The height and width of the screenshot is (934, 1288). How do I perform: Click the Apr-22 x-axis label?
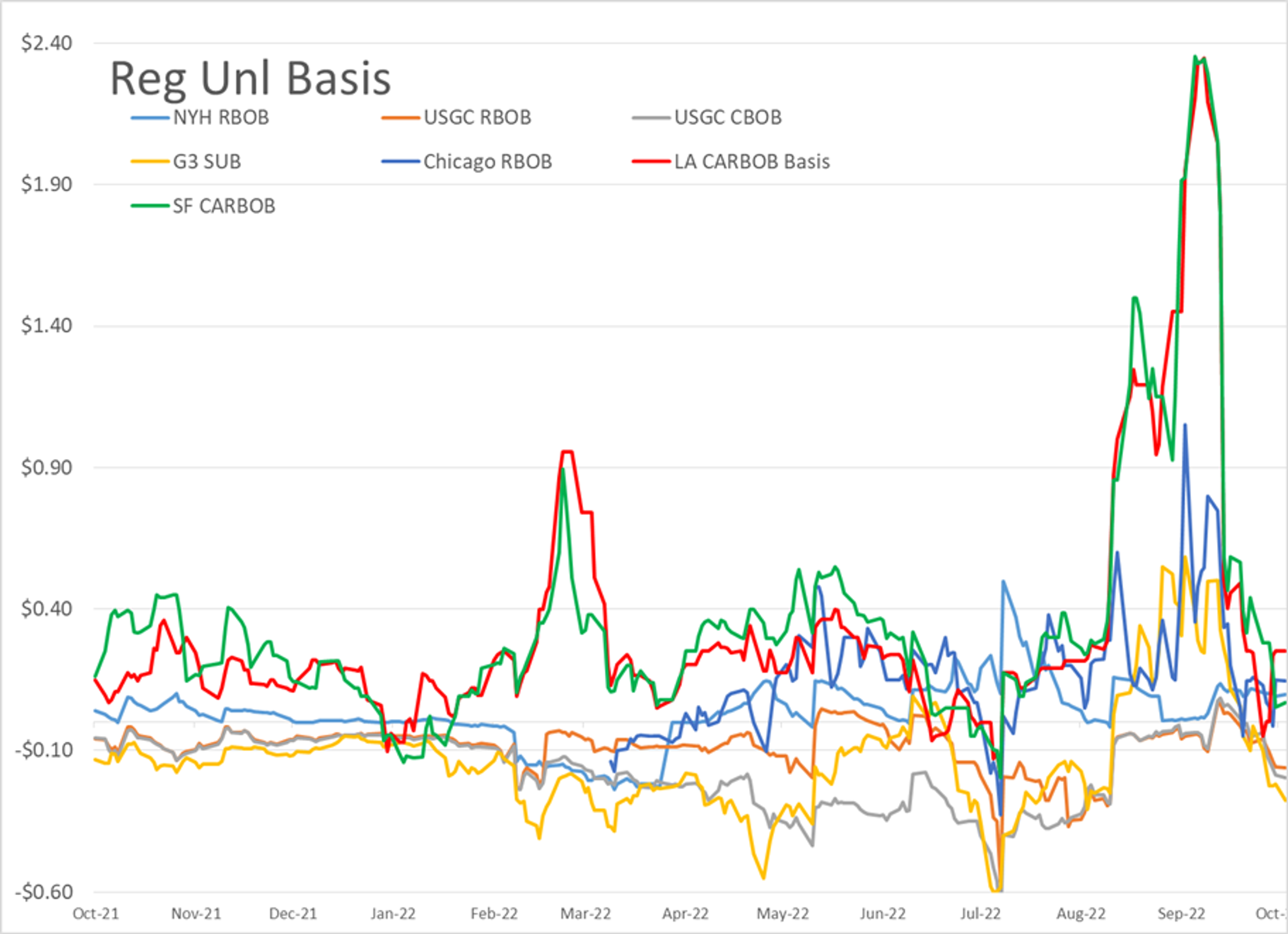(686, 914)
